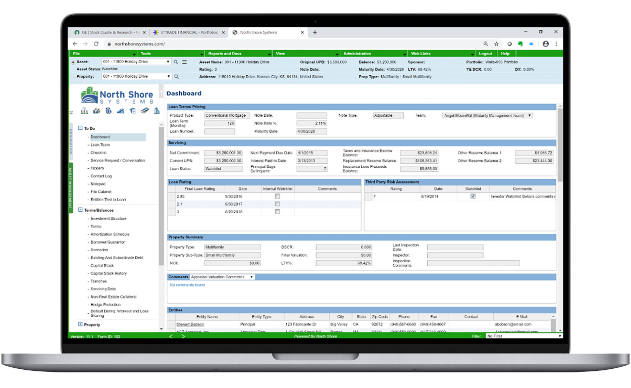Open the Asset selection dropdown
Image resolution: width=631 pixels, height=388 pixels.
[x=136, y=62]
